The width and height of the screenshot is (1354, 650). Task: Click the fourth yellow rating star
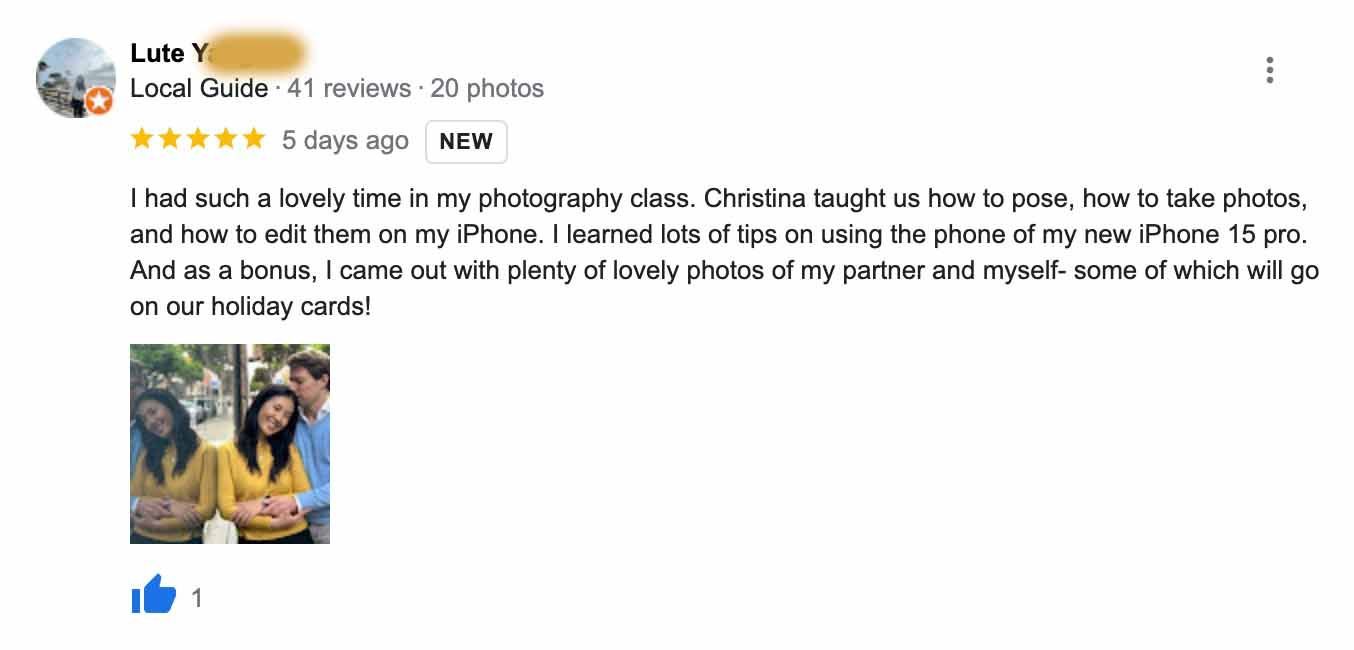(x=225, y=139)
